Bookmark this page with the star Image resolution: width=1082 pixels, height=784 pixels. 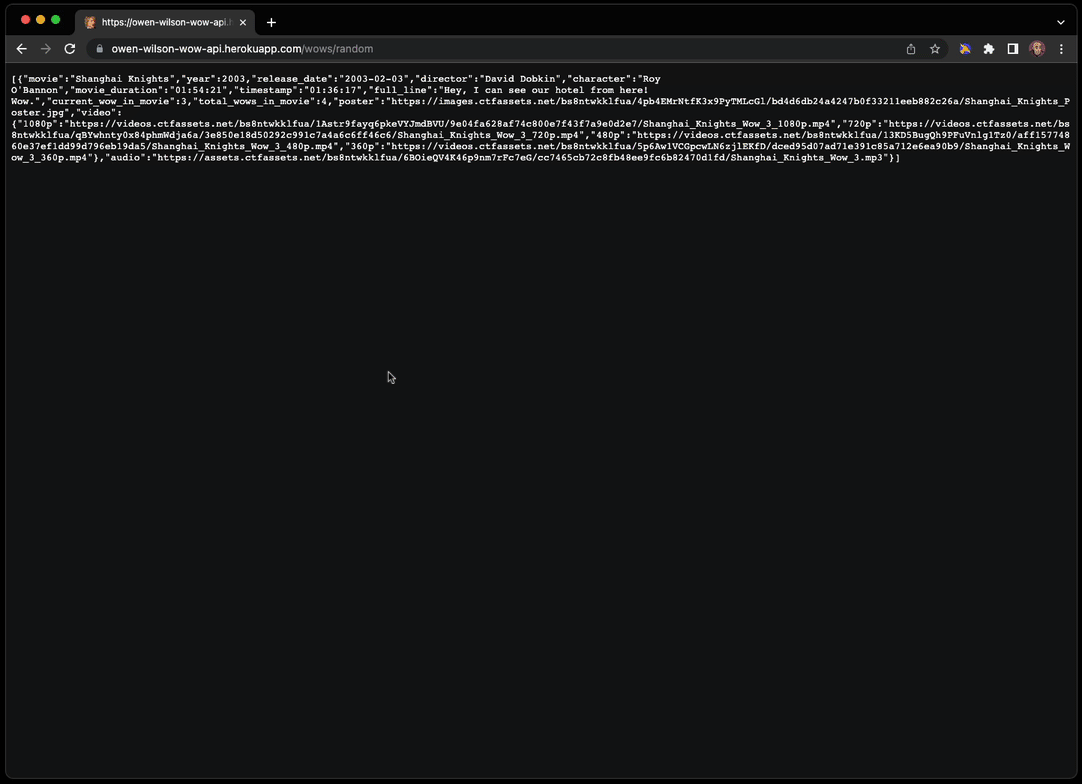935,48
